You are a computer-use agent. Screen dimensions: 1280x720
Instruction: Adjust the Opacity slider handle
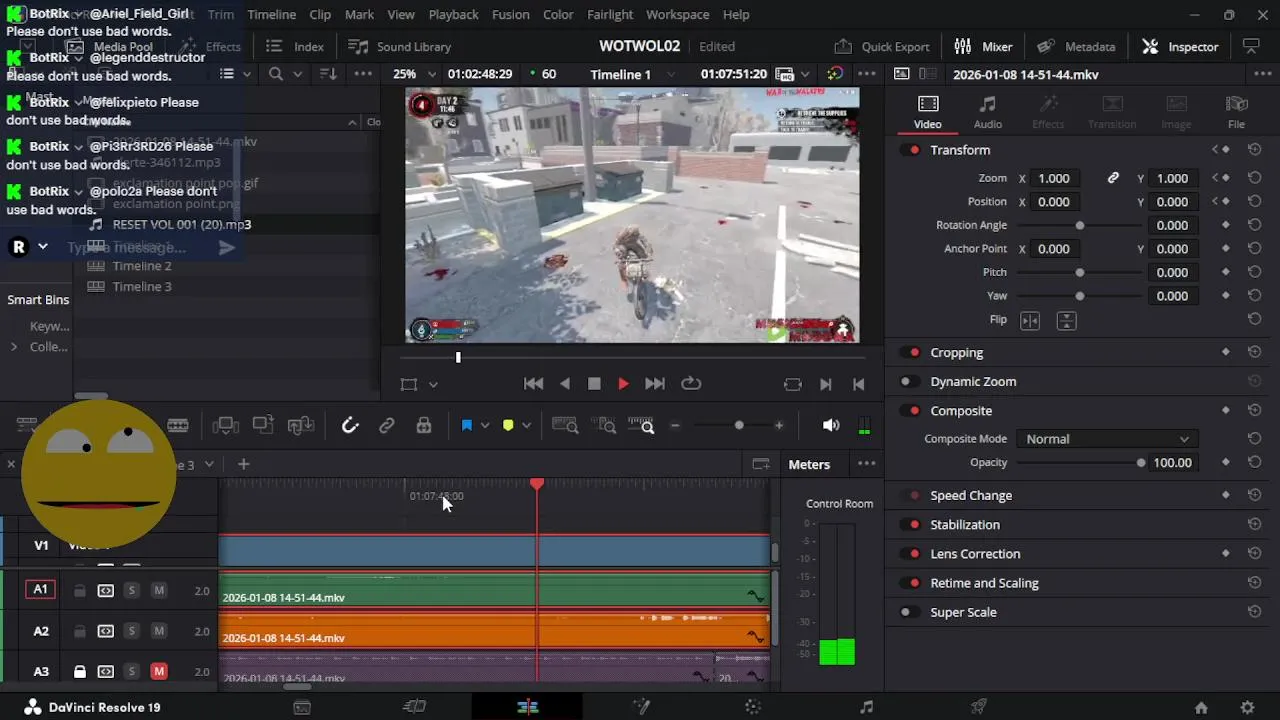[1140, 463]
